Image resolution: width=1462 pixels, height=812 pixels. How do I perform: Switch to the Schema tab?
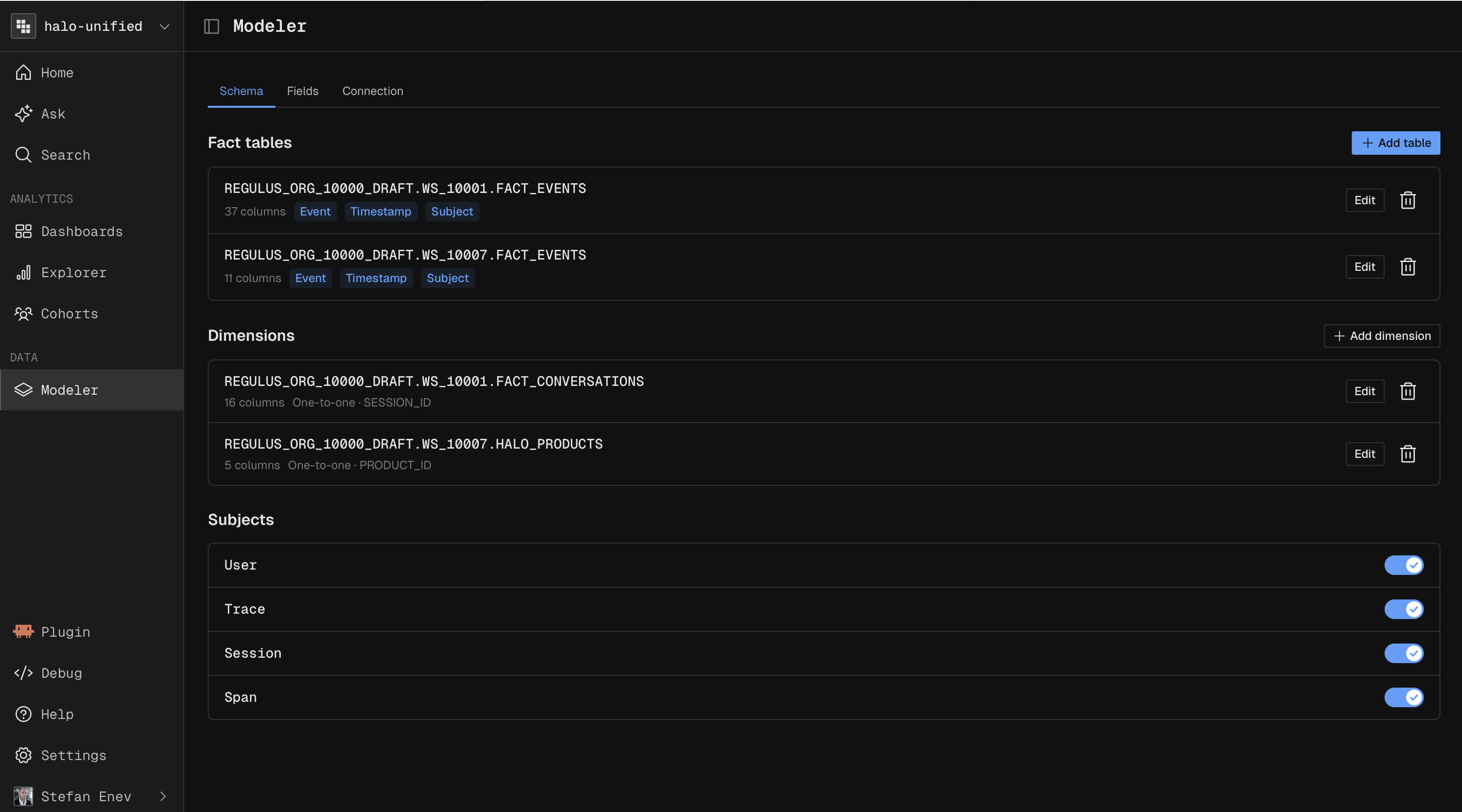click(x=241, y=91)
